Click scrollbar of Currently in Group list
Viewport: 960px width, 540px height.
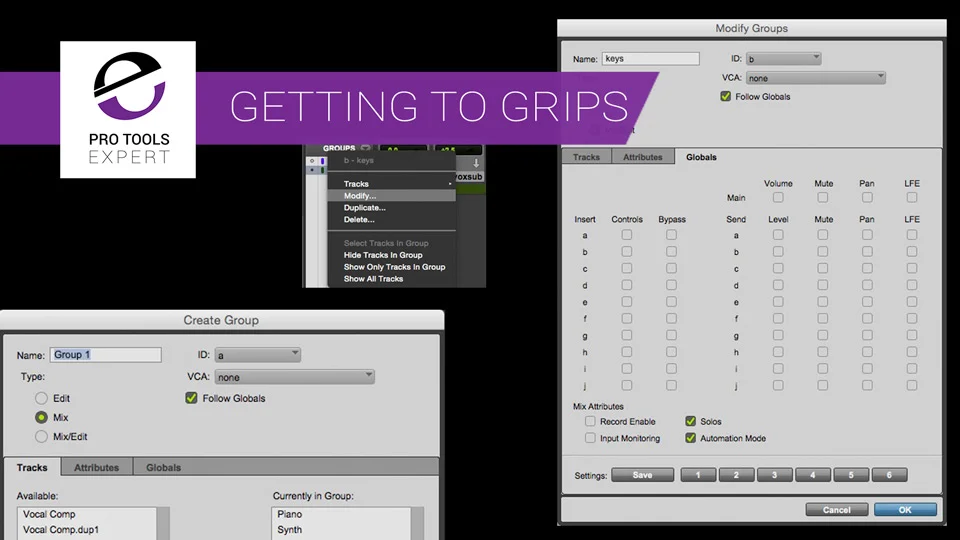click(418, 523)
